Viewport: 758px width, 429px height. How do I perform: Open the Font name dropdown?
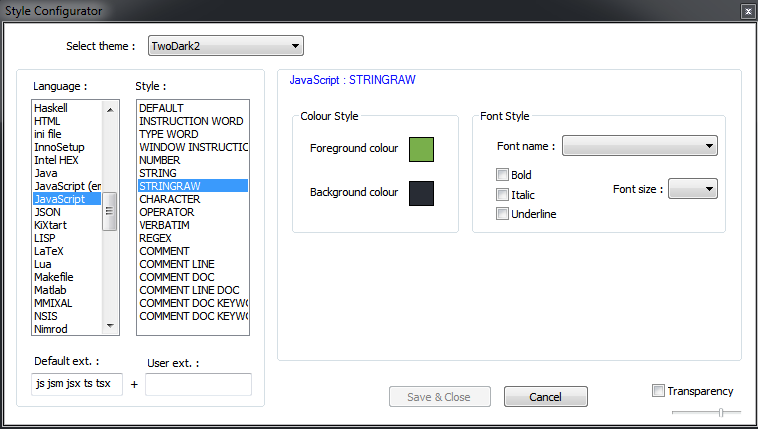(x=640, y=146)
